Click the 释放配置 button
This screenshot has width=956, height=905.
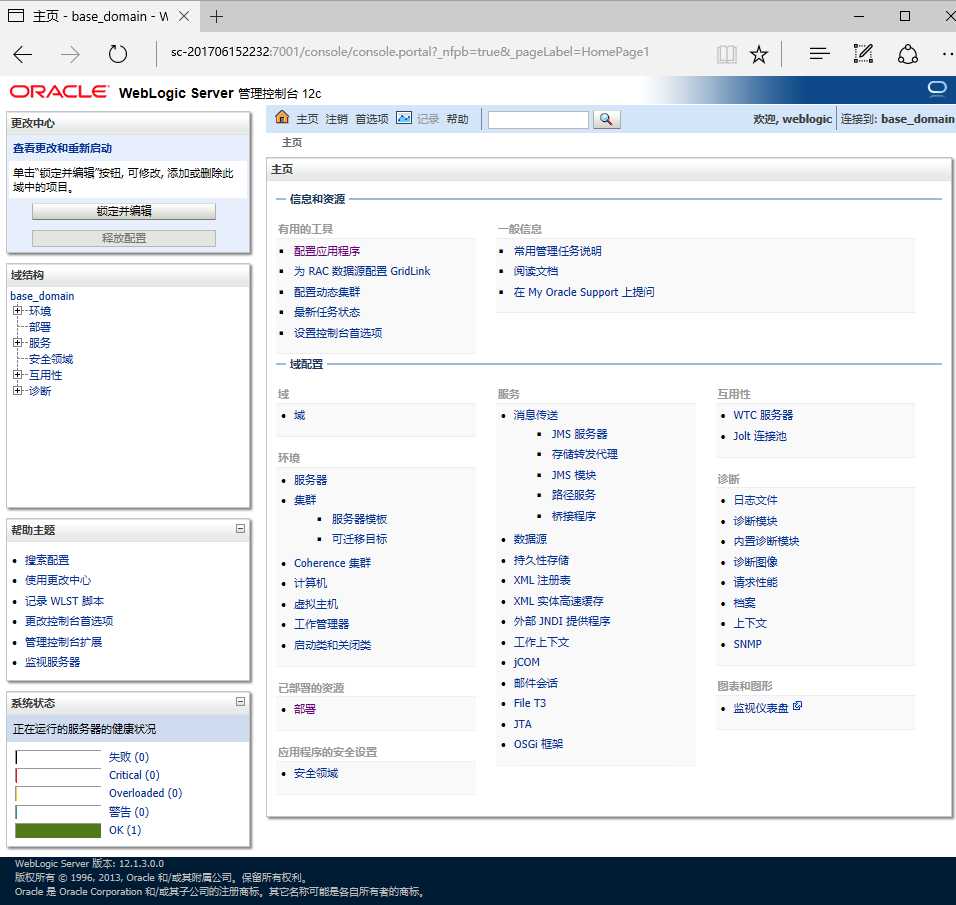(x=124, y=238)
